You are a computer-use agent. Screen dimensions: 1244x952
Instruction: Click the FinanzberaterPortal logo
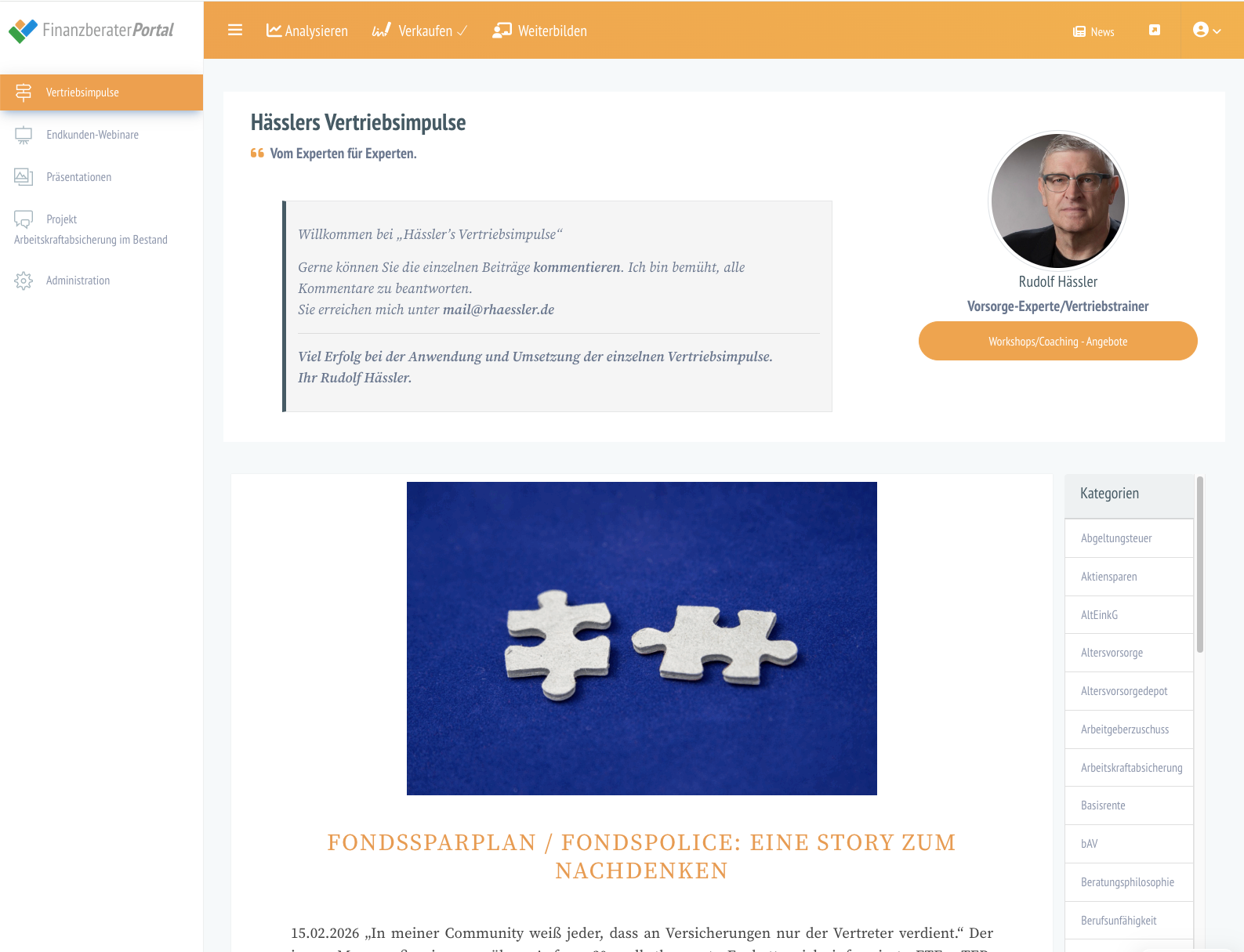(x=91, y=31)
